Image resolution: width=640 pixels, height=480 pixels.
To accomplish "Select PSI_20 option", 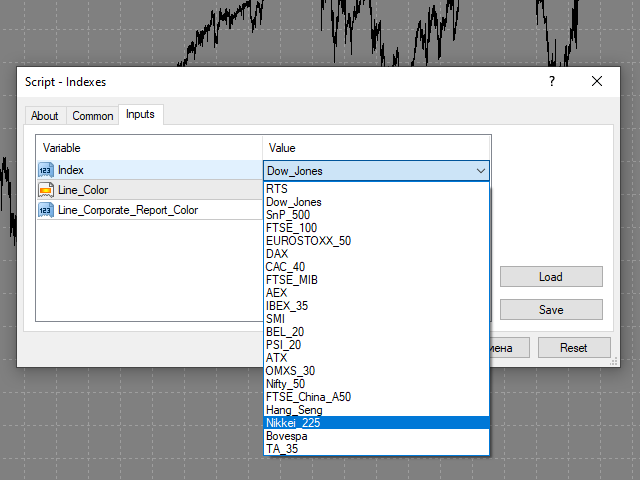I will 376,345.
